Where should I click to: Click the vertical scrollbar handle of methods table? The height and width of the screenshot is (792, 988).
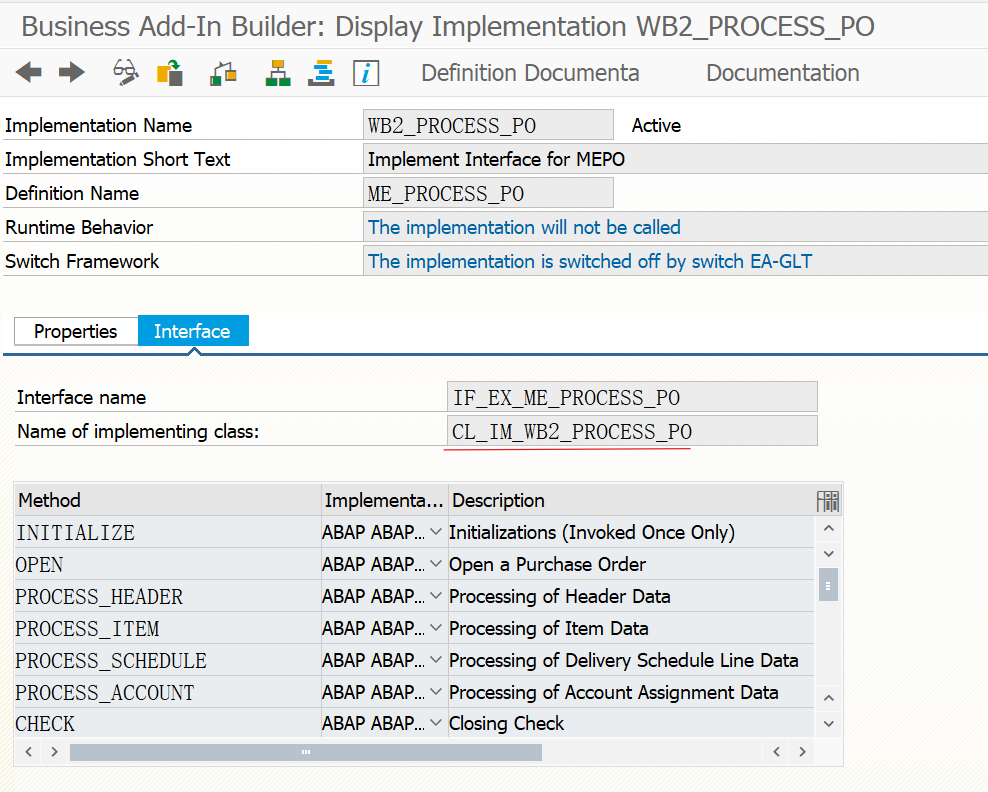click(828, 584)
